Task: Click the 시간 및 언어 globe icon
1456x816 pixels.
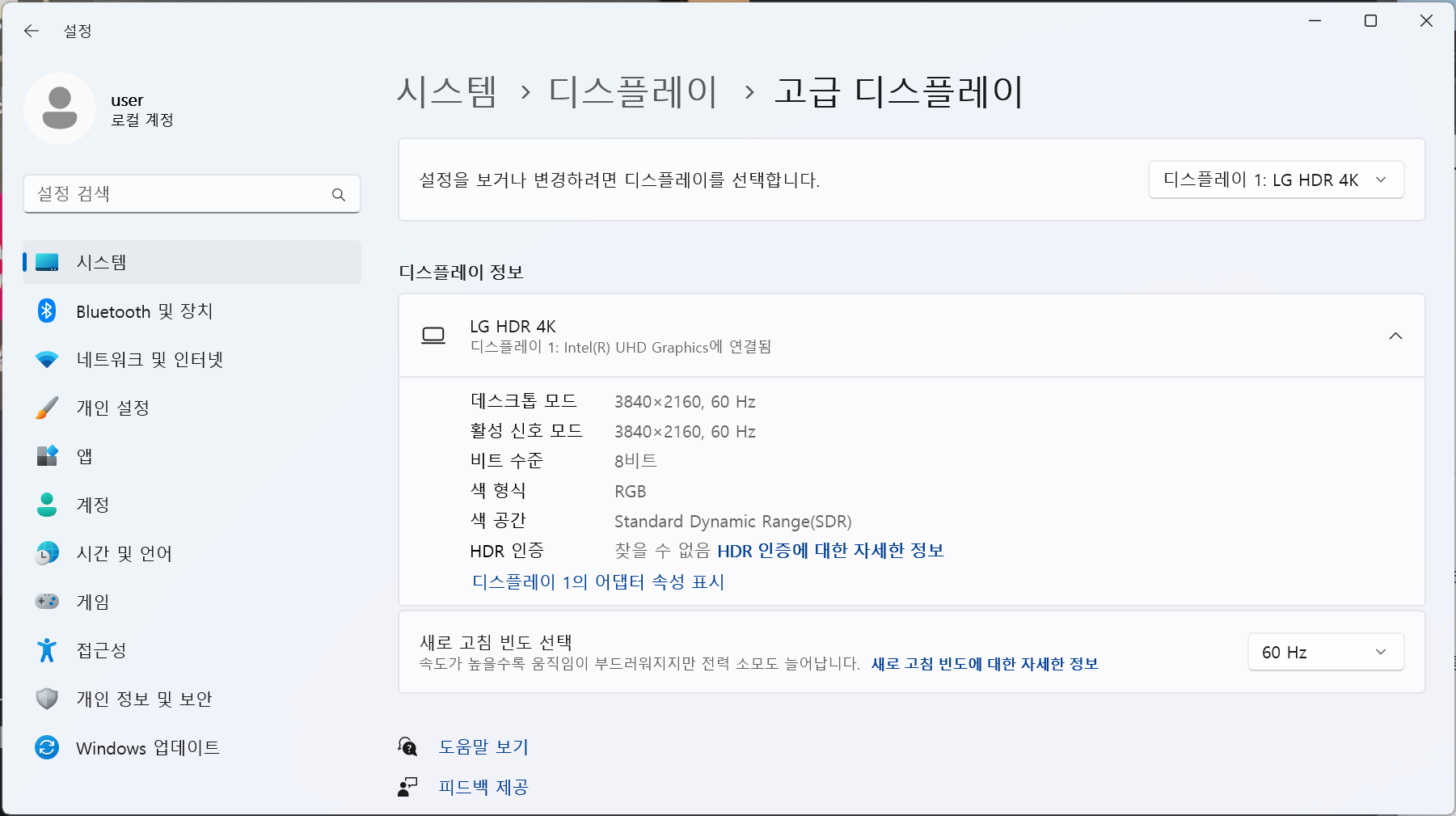Action: (47, 553)
